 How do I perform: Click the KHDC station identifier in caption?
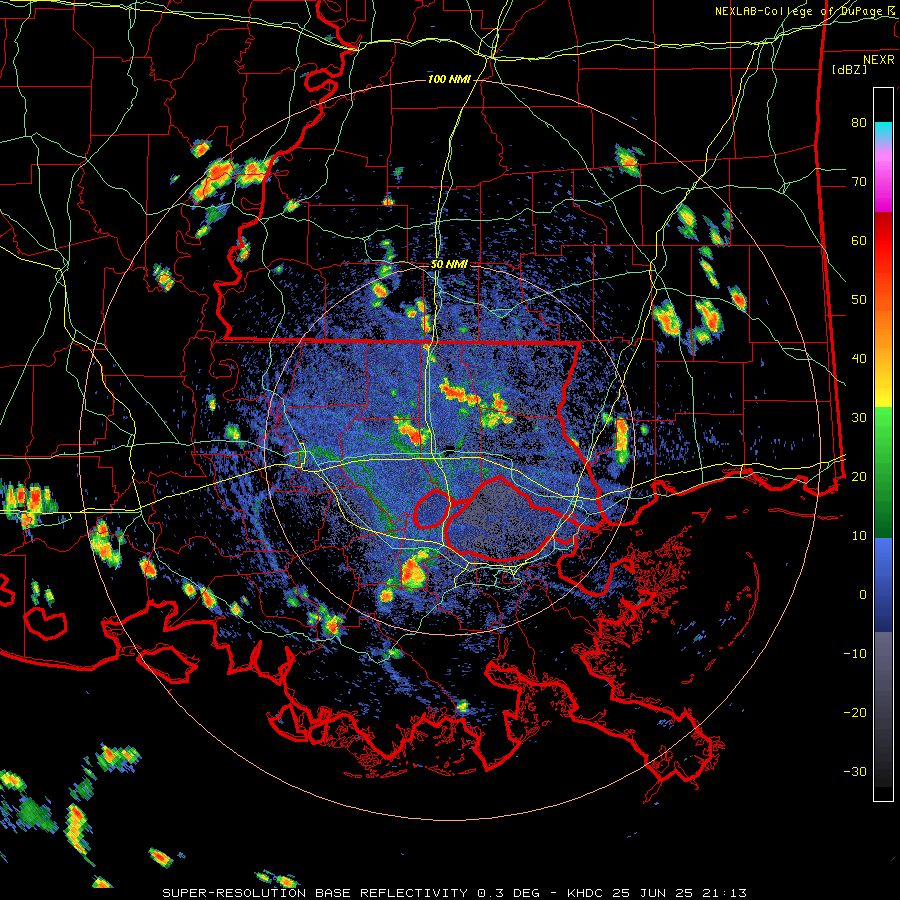coord(583,893)
